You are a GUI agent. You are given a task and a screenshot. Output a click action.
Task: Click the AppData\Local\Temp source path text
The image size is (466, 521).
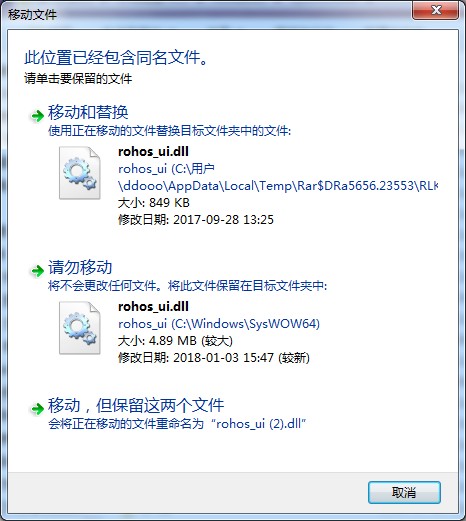(x=278, y=186)
